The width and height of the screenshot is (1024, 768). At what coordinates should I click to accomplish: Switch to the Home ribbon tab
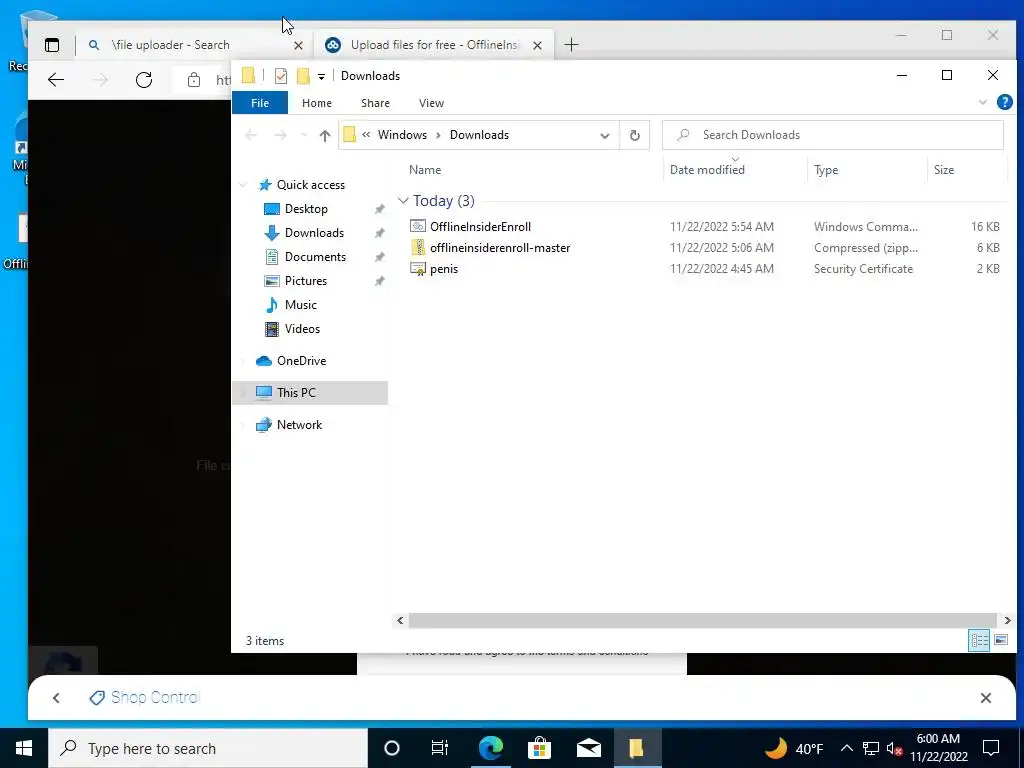click(317, 103)
